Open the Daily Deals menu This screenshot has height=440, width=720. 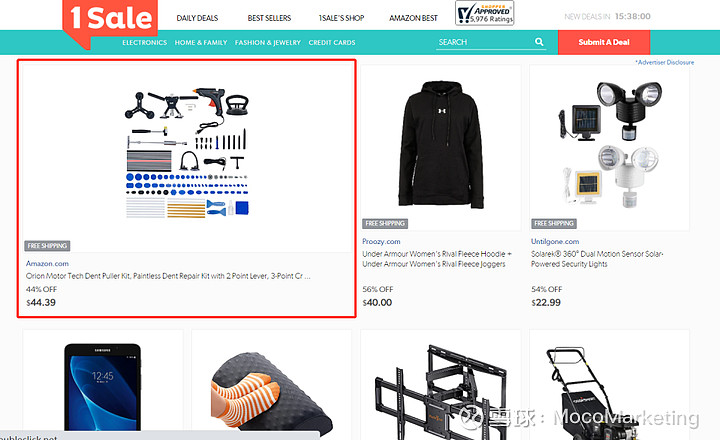pyautogui.click(x=197, y=18)
